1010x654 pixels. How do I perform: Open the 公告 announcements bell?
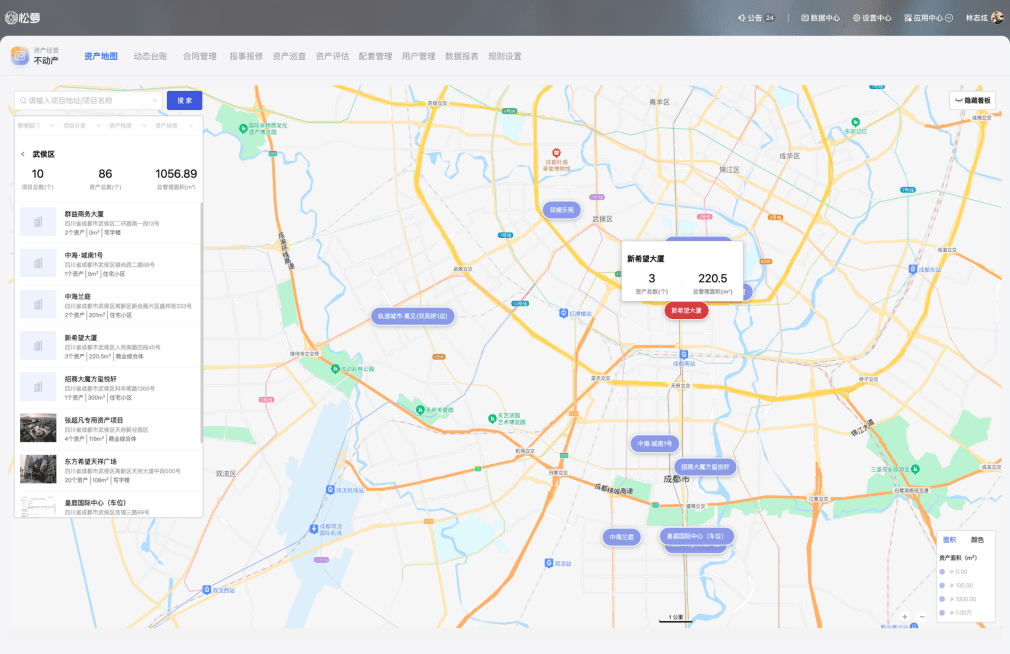(x=756, y=18)
